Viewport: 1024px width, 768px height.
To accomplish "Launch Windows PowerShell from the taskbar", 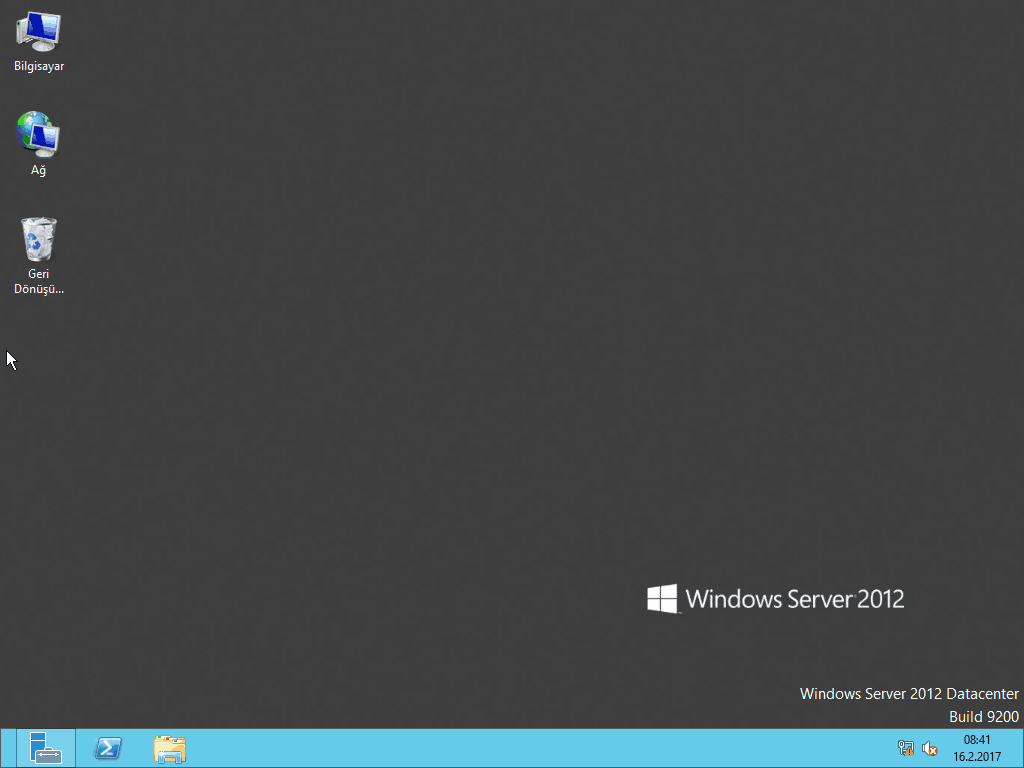I will point(108,748).
